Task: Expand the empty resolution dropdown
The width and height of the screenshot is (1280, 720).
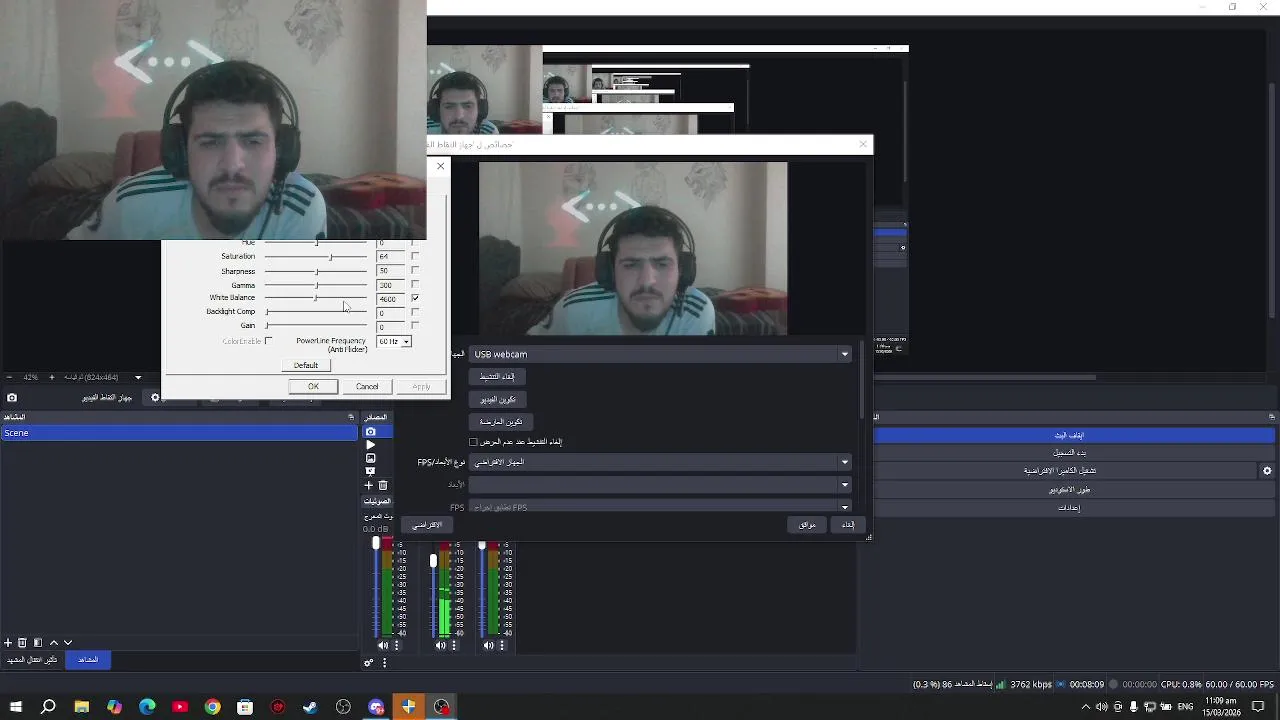Action: [660, 485]
